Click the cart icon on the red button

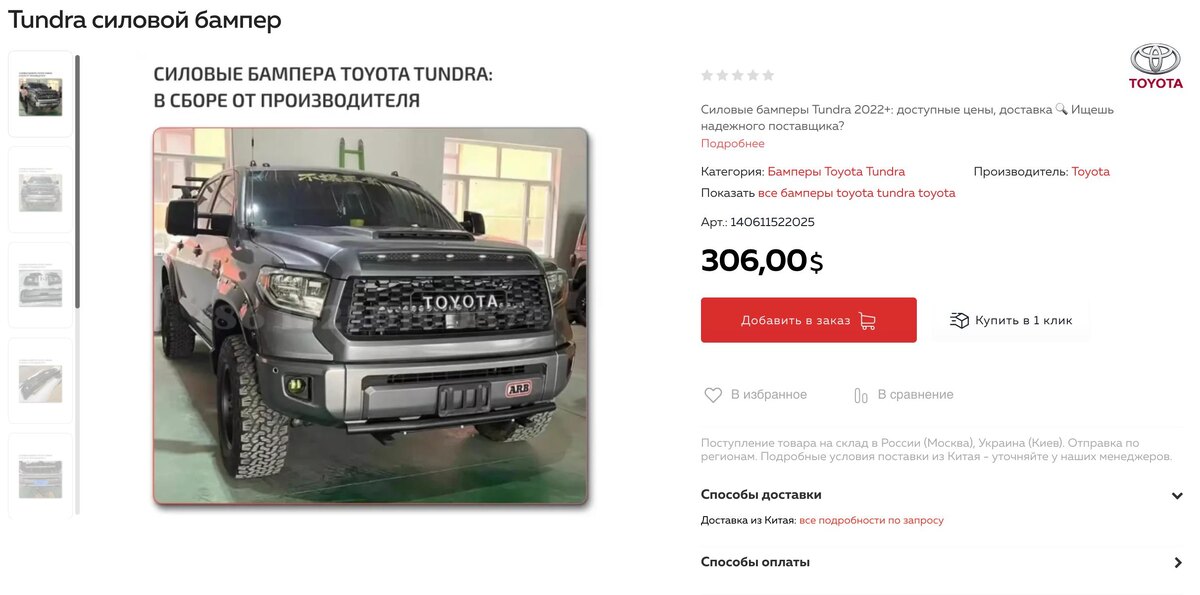pos(867,321)
